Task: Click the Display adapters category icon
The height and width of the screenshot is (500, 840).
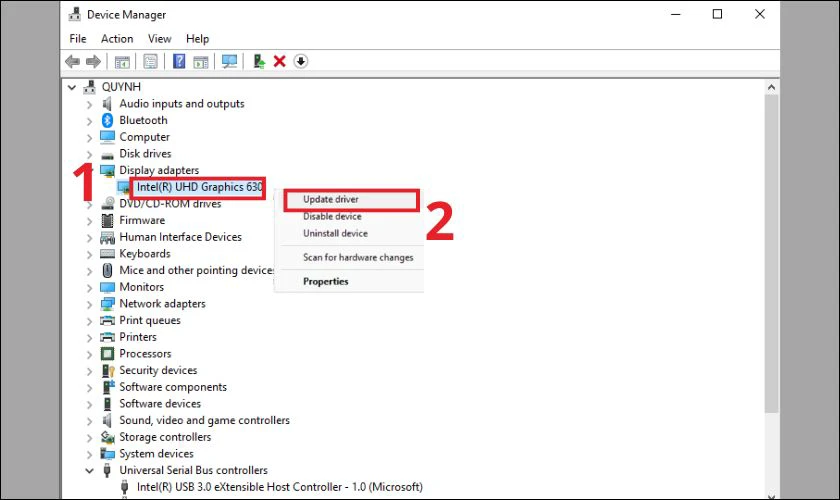Action: pyautogui.click(x=107, y=170)
